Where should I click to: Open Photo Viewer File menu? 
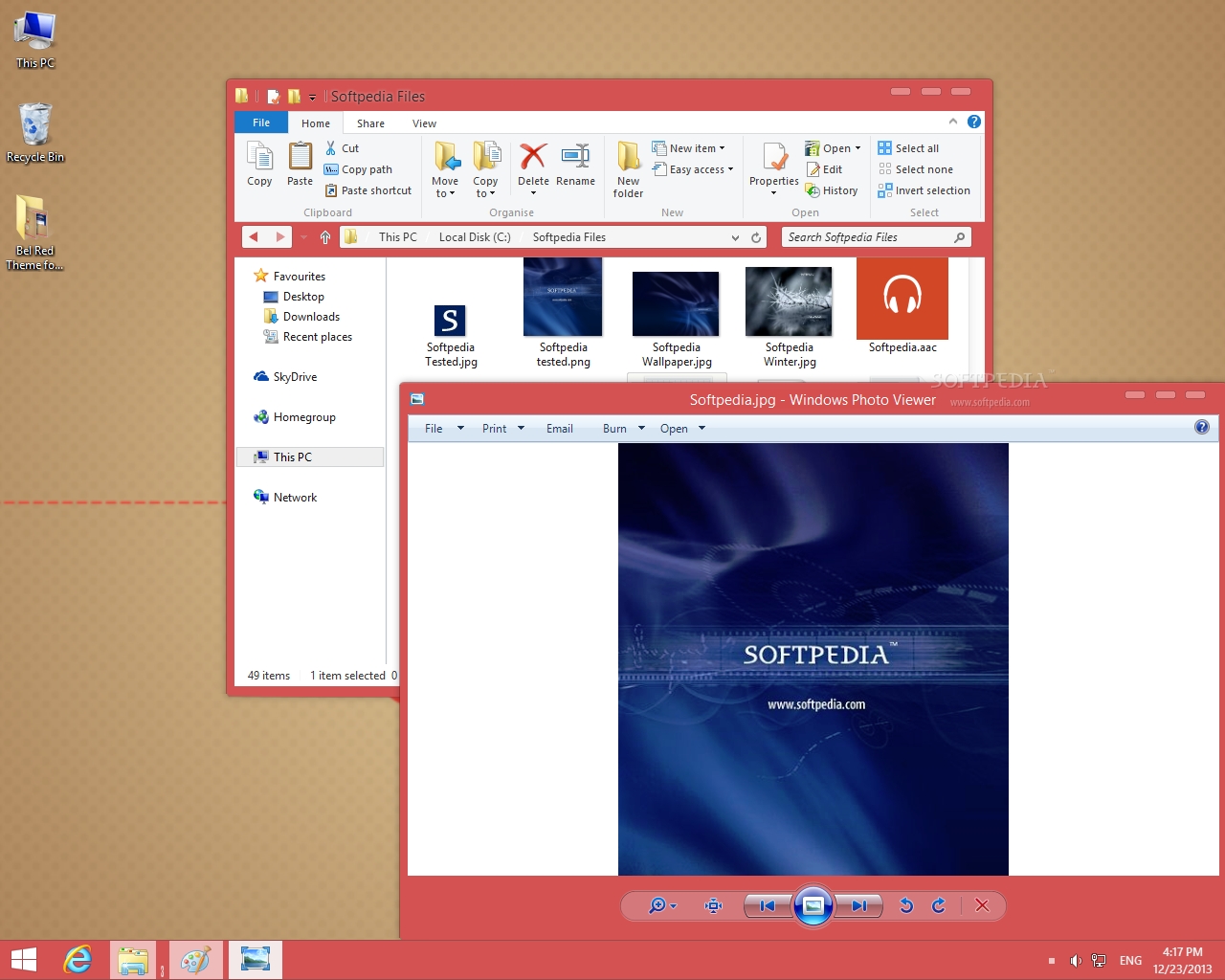[444, 429]
